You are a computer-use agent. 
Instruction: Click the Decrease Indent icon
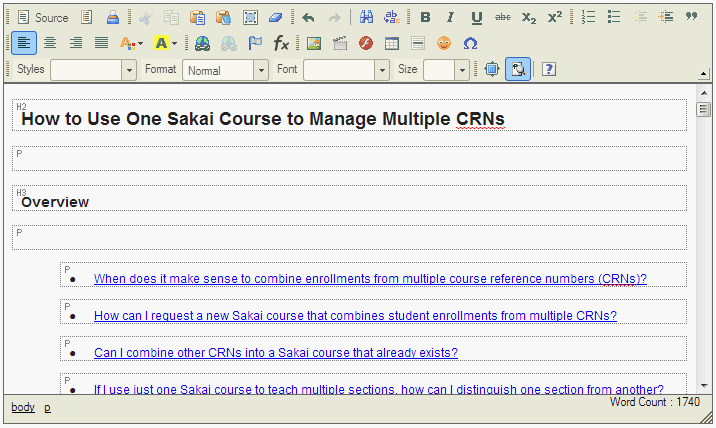pyautogui.click(x=640, y=18)
